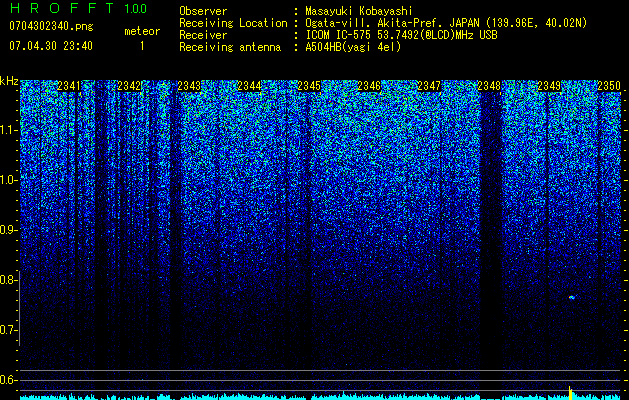Click the 2343 time marker
This screenshot has width=629, height=400.
(189, 86)
